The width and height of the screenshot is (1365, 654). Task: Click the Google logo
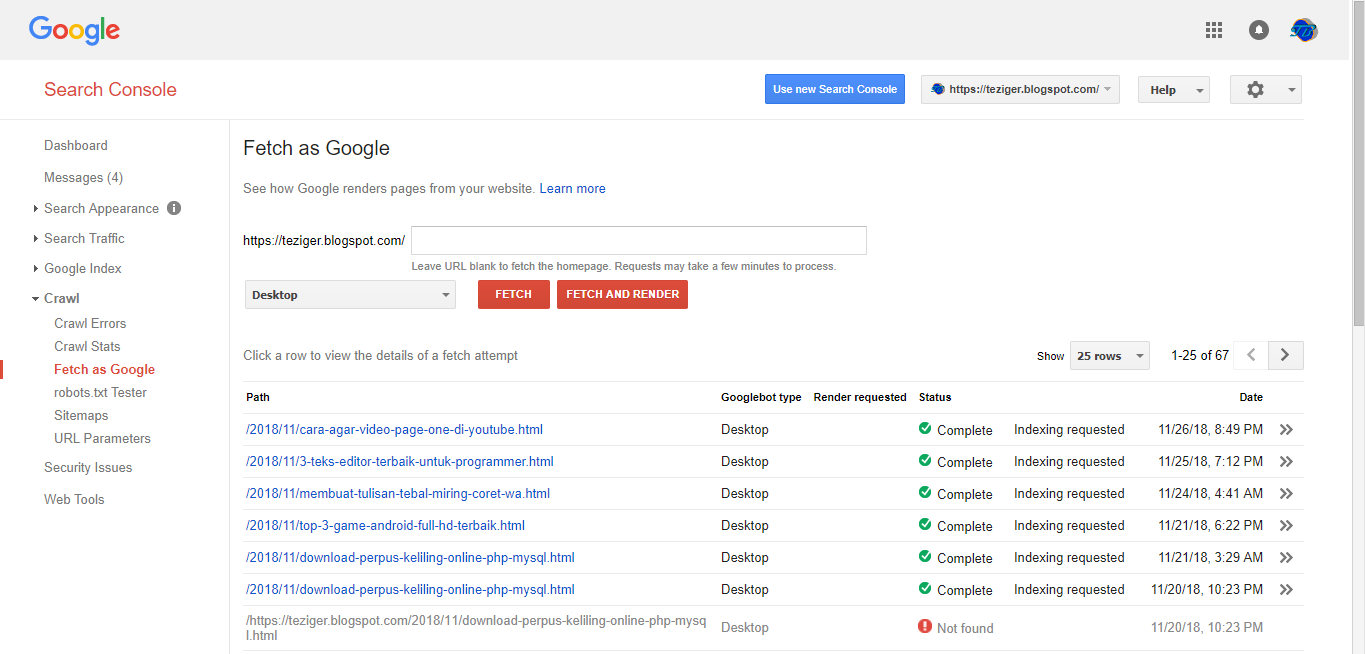74,30
